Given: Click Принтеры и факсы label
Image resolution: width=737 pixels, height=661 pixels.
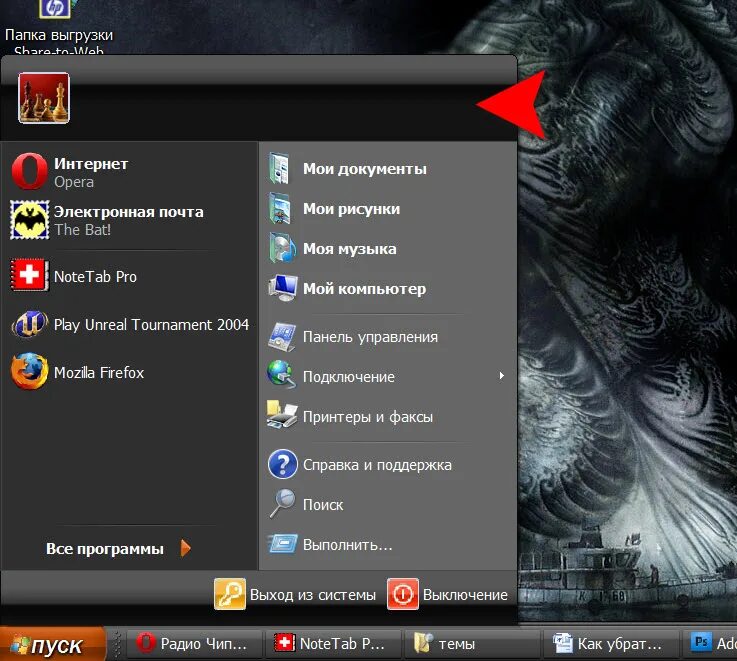Looking at the screenshot, I should click(368, 417).
